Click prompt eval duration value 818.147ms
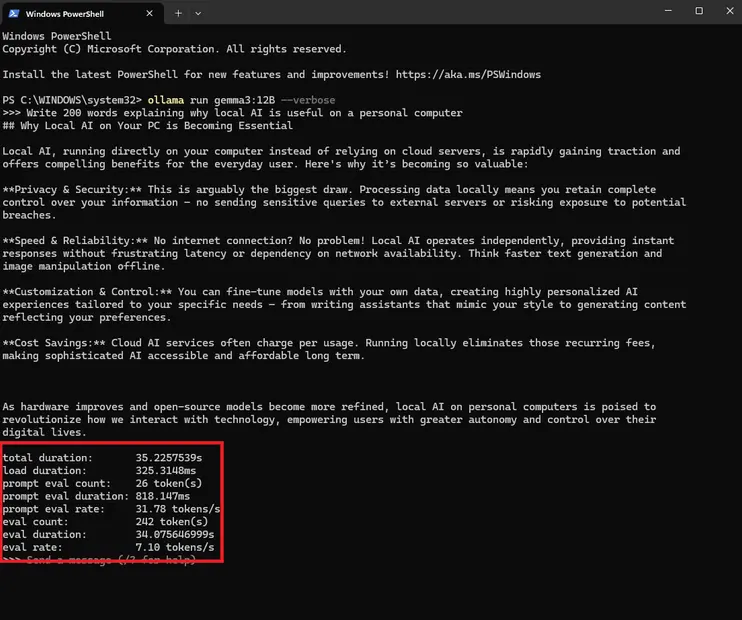The image size is (742, 620). (x=163, y=496)
